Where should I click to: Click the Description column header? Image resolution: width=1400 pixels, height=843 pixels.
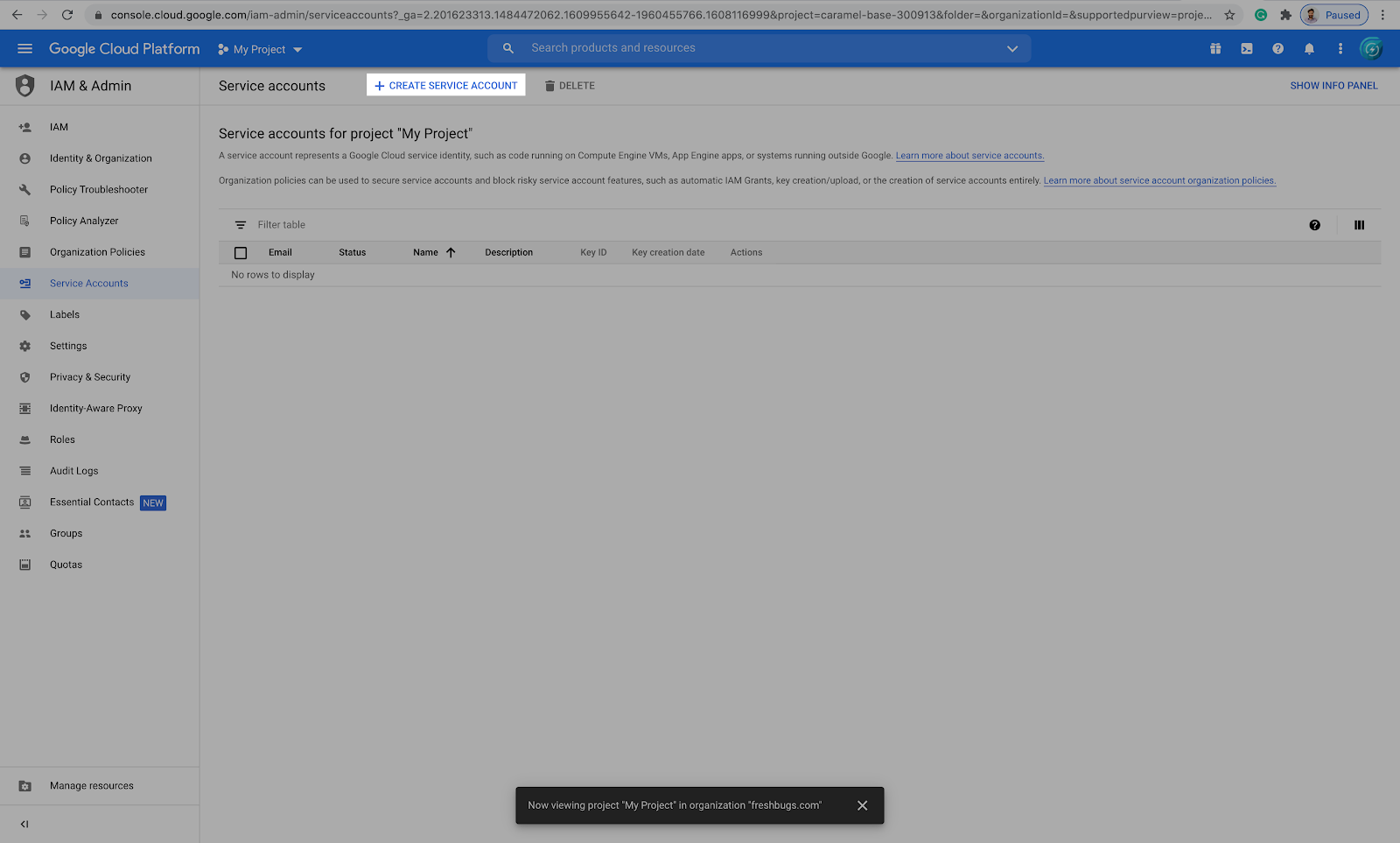[x=508, y=252]
